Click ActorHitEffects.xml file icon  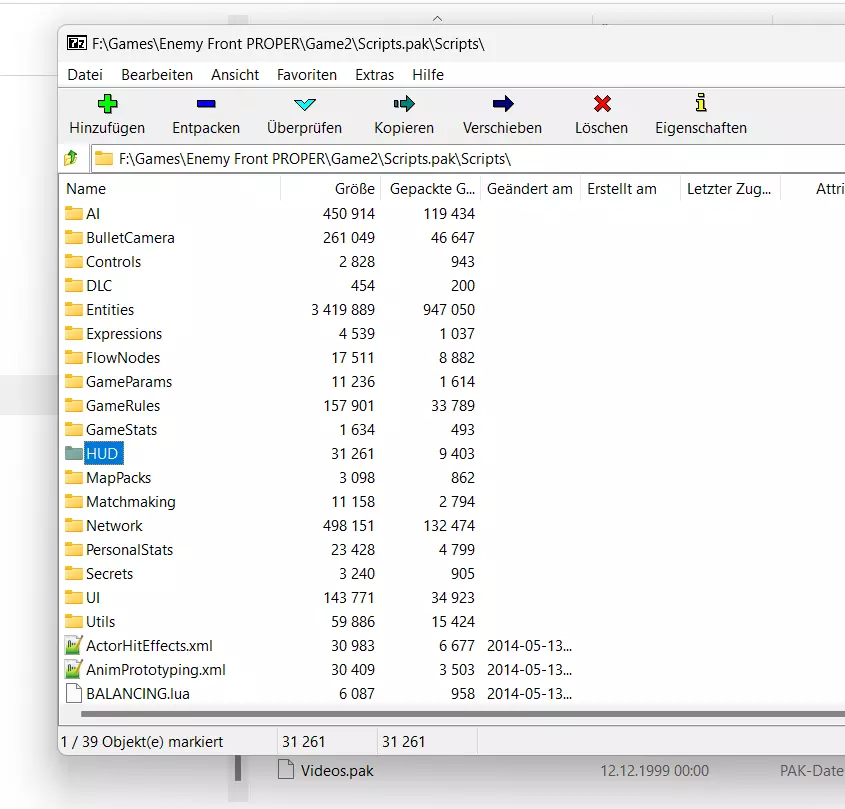74,645
